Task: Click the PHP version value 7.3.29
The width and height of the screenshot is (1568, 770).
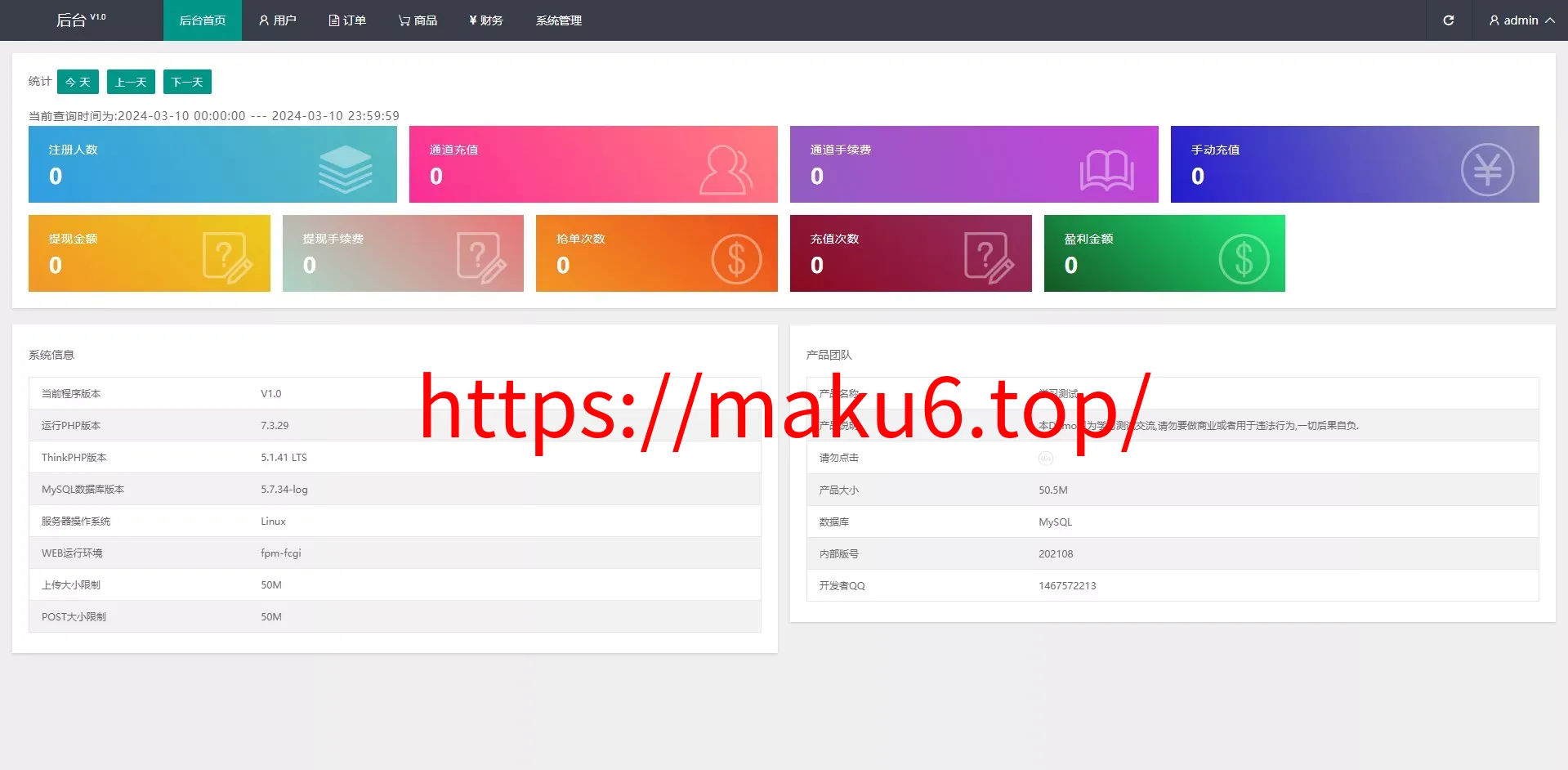Action: click(x=275, y=426)
